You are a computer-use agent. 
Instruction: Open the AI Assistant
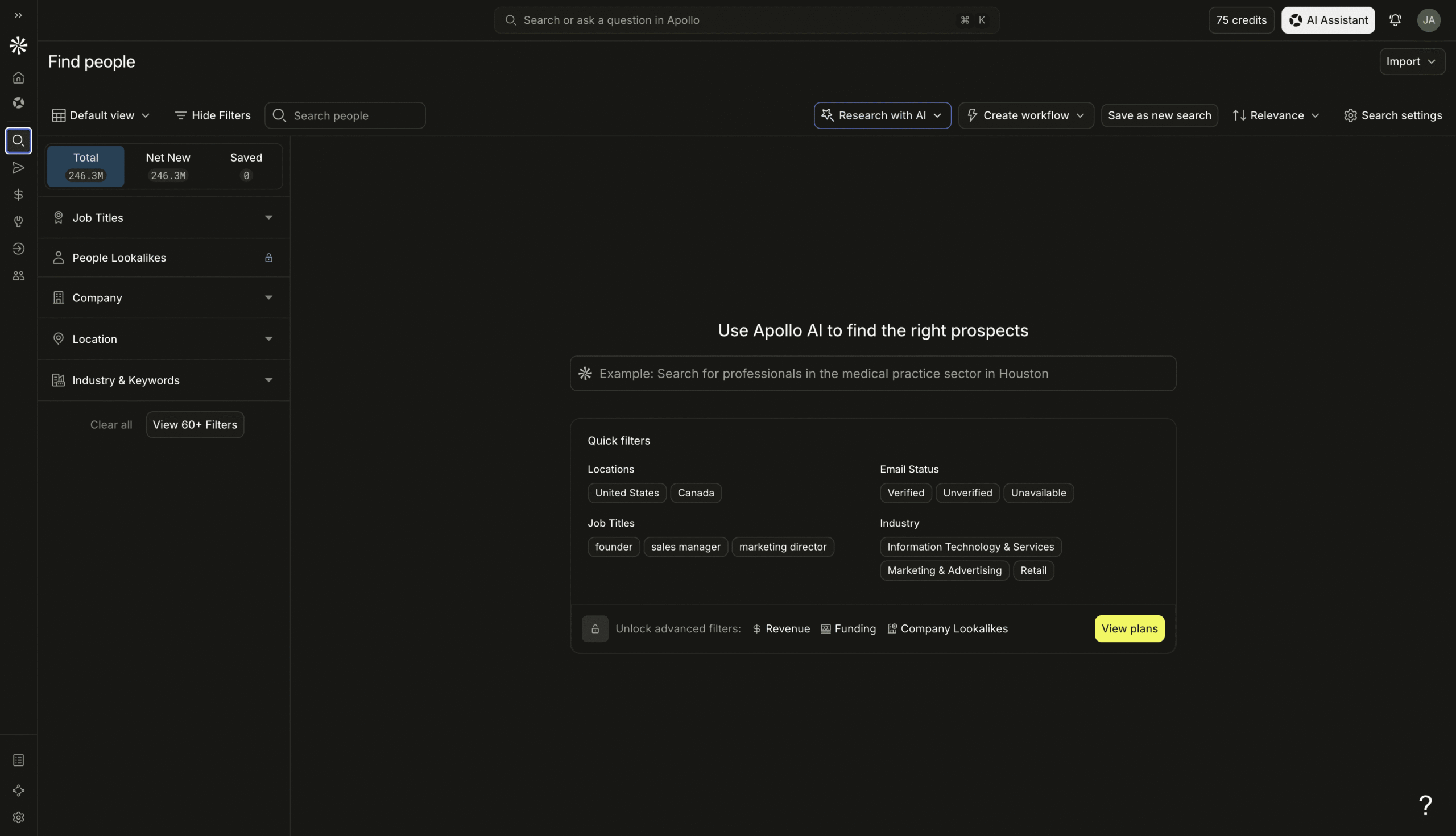click(1327, 20)
